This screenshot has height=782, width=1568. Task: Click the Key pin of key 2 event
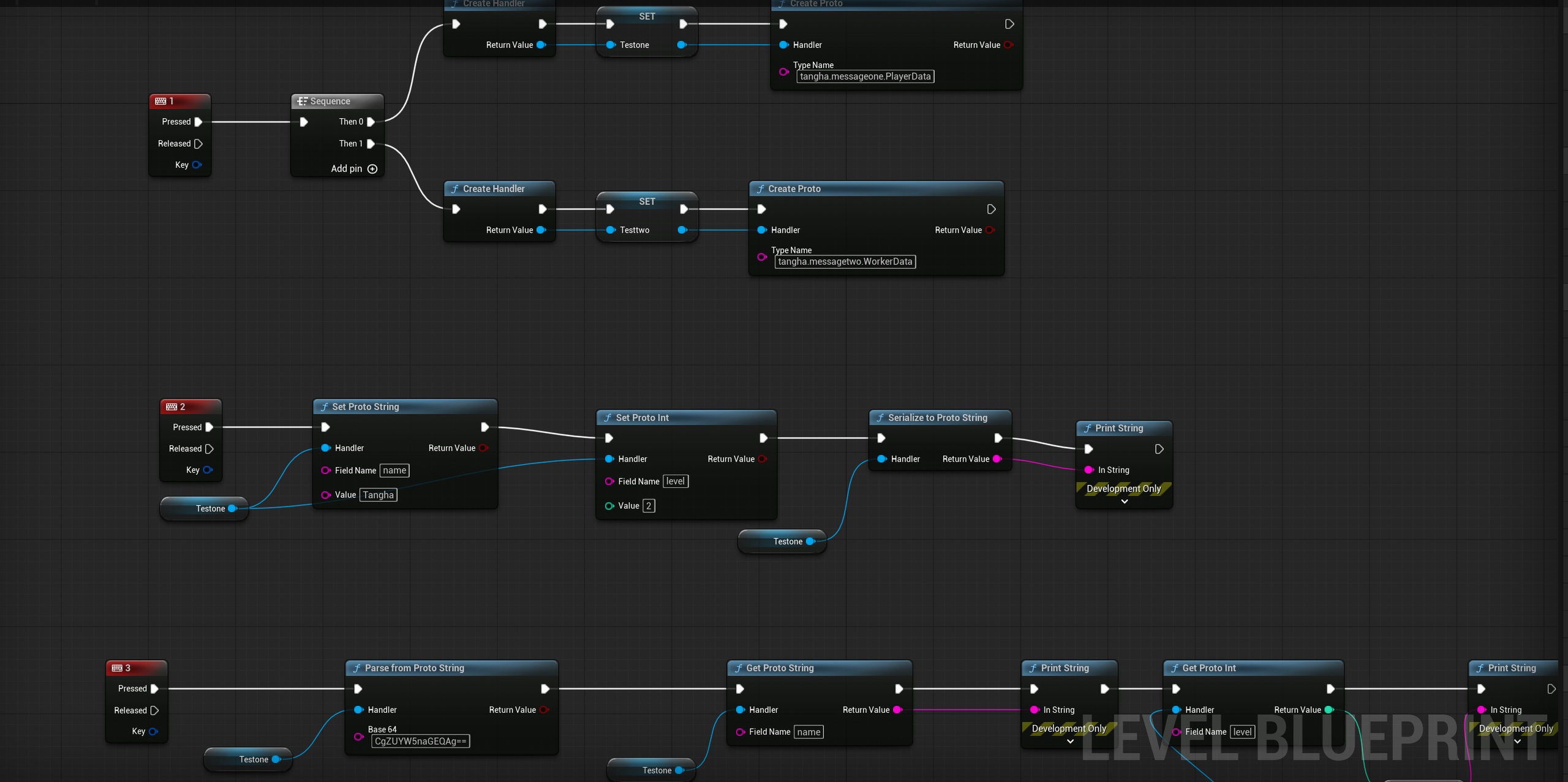(208, 470)
